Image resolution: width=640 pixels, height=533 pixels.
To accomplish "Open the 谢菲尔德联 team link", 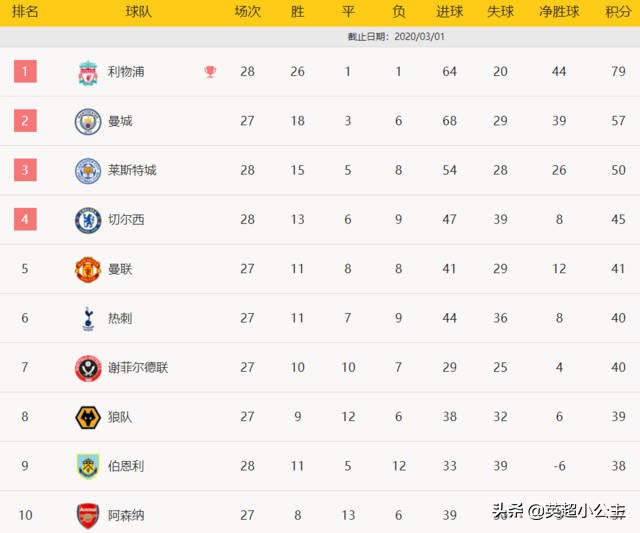I will (x=138, y=368).
